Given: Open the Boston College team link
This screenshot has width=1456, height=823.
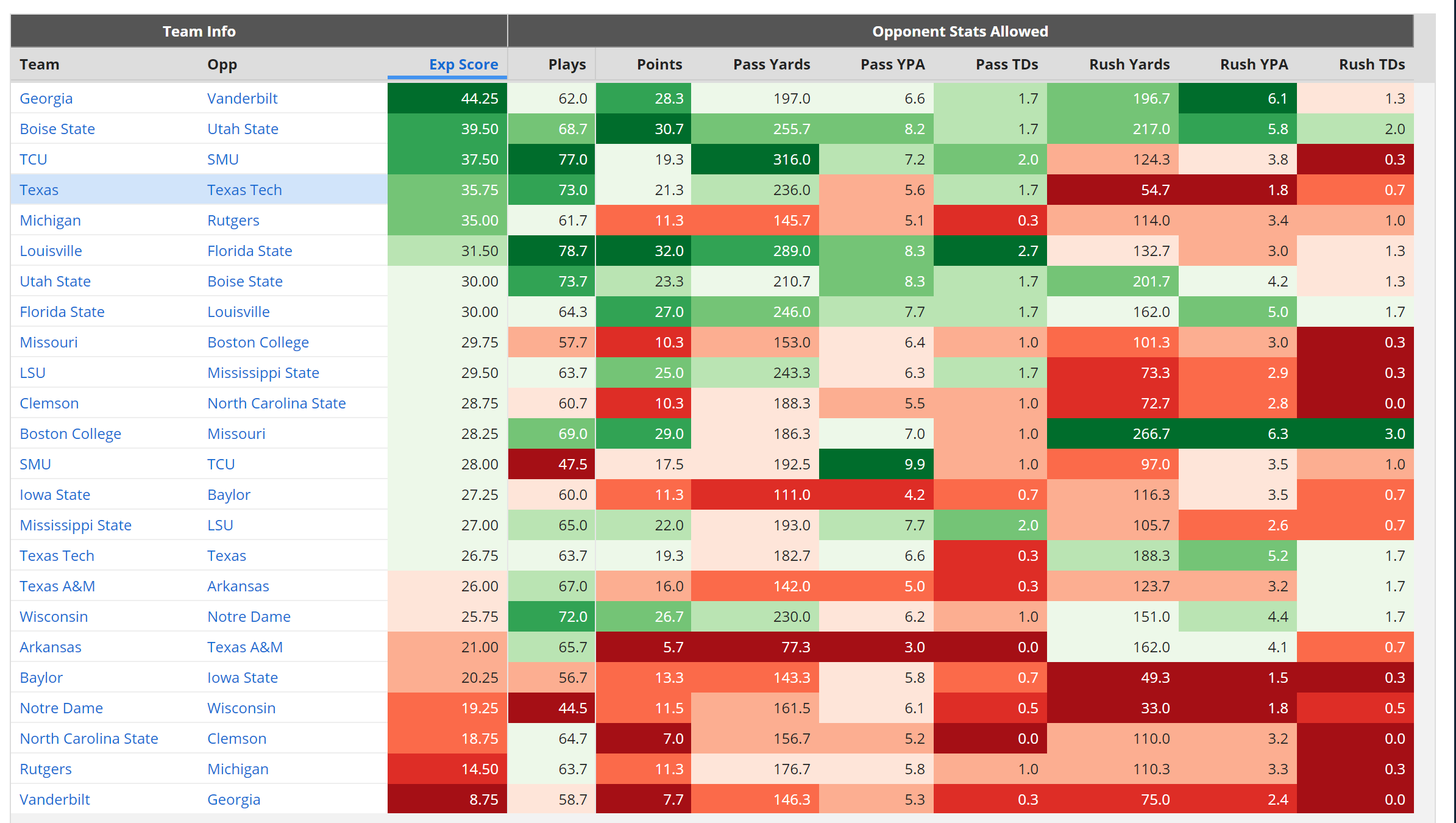Looking at the screenshot, I should point(70,433).
